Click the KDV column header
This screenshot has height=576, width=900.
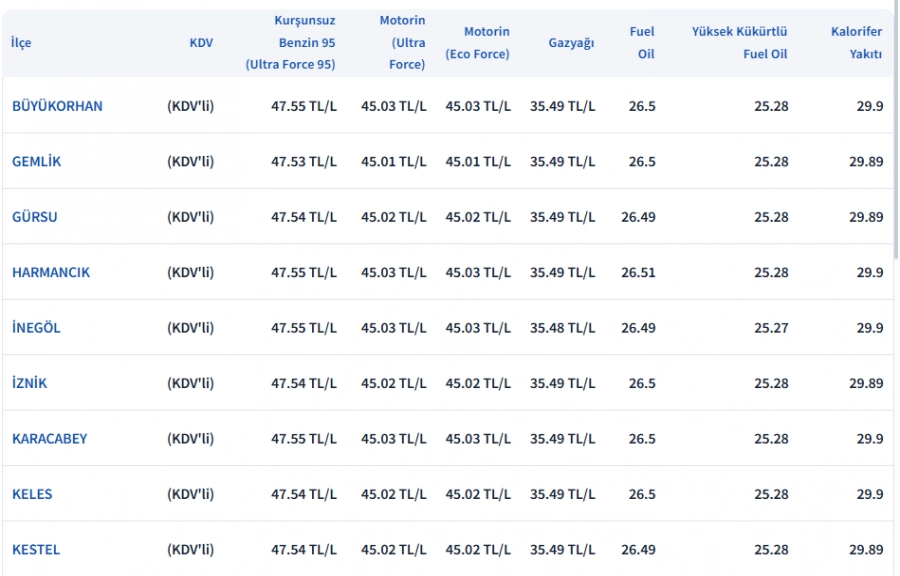(201, 43)
